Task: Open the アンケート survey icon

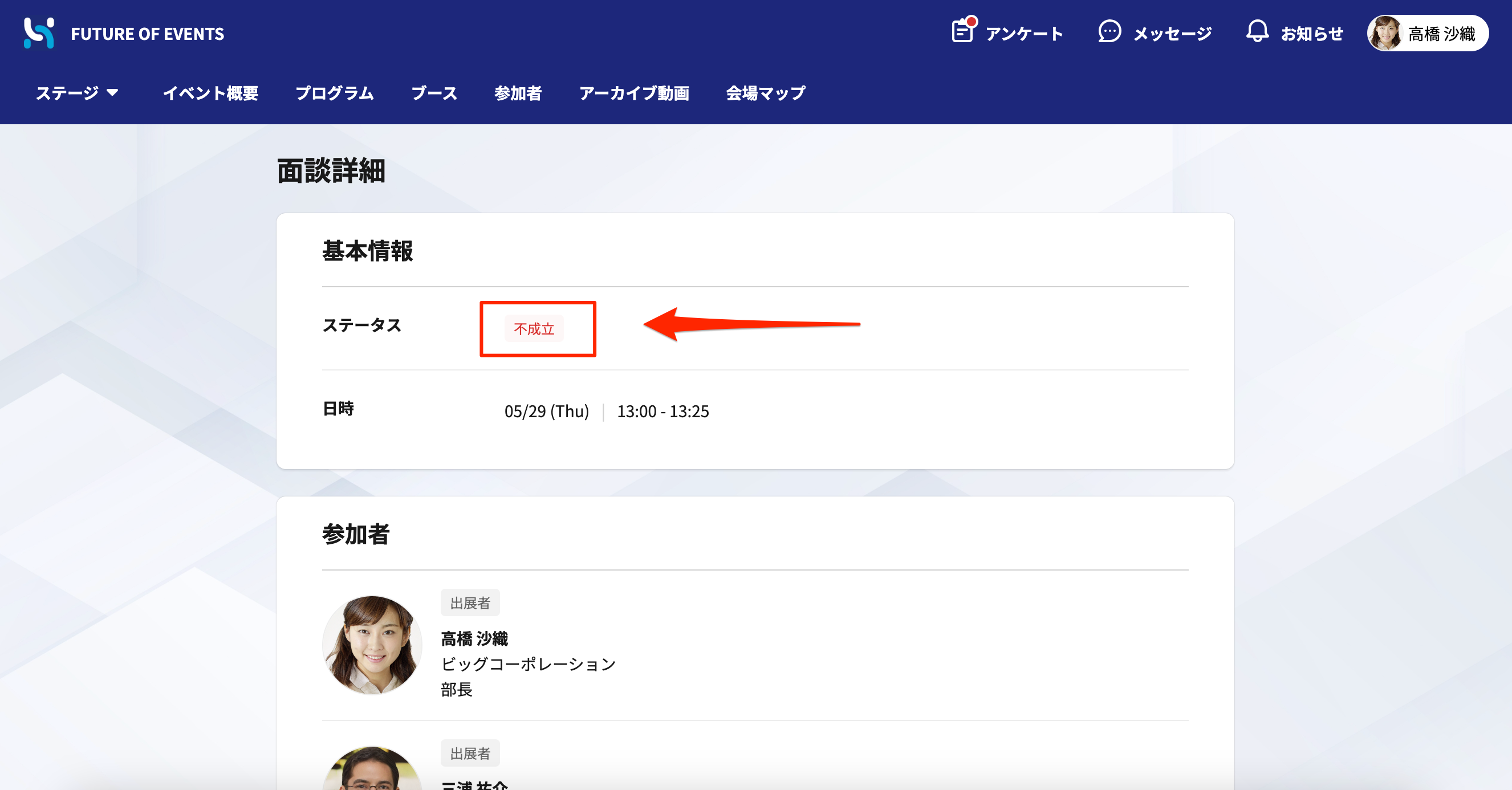Action: (963, 31)
